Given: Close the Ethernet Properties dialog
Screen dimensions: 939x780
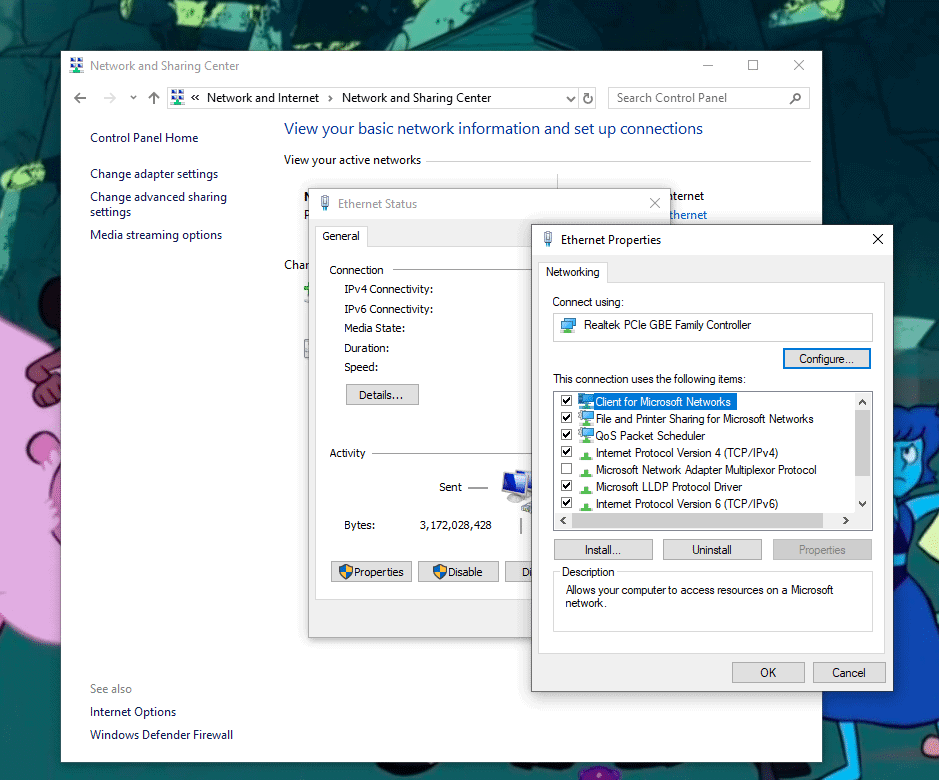Looking at the screenshot, I should [x=878, y=239].
